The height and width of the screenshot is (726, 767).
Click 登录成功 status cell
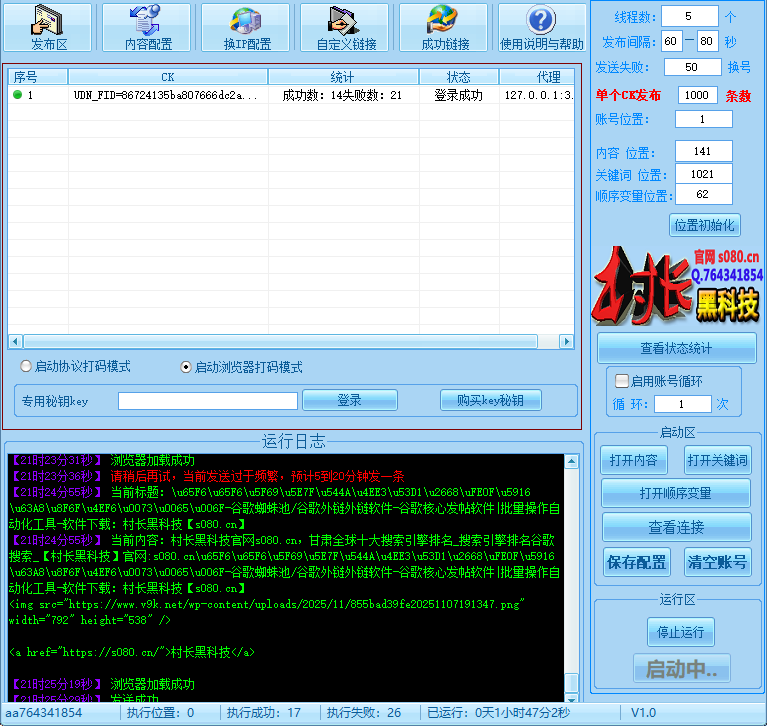pos(458,95)
